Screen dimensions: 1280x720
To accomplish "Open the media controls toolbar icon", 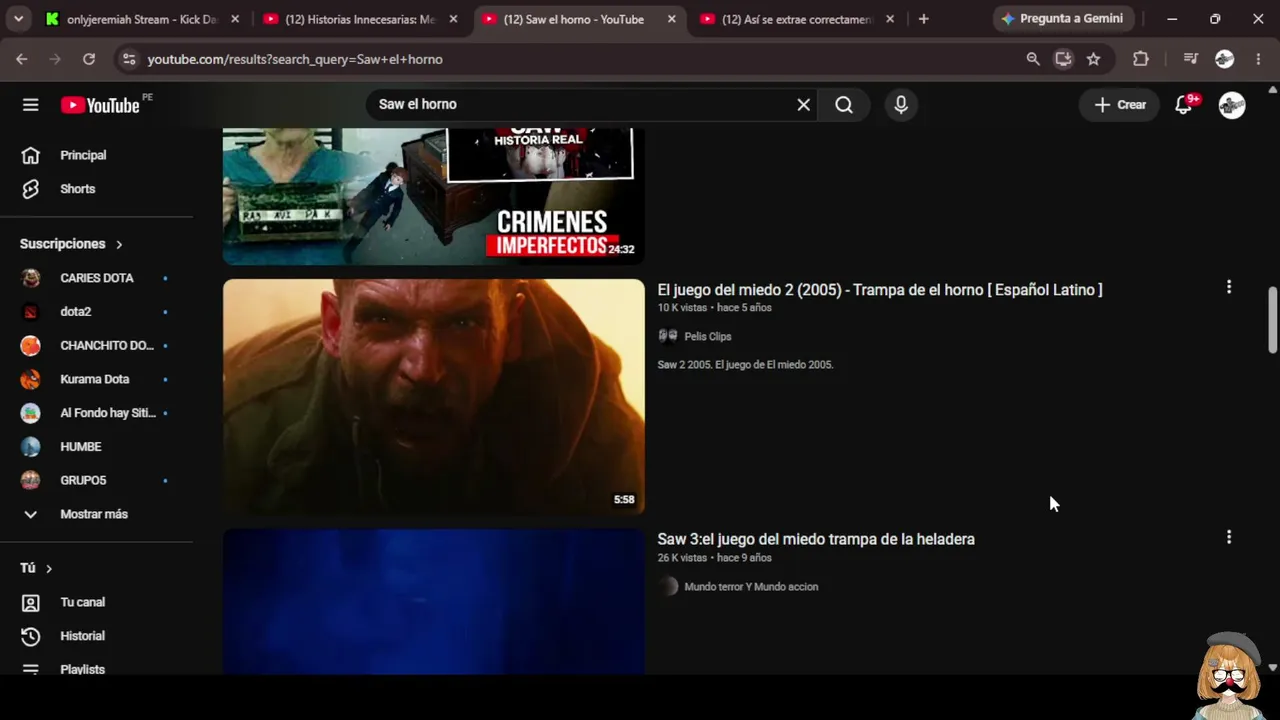I will (x=1190, y=59).
